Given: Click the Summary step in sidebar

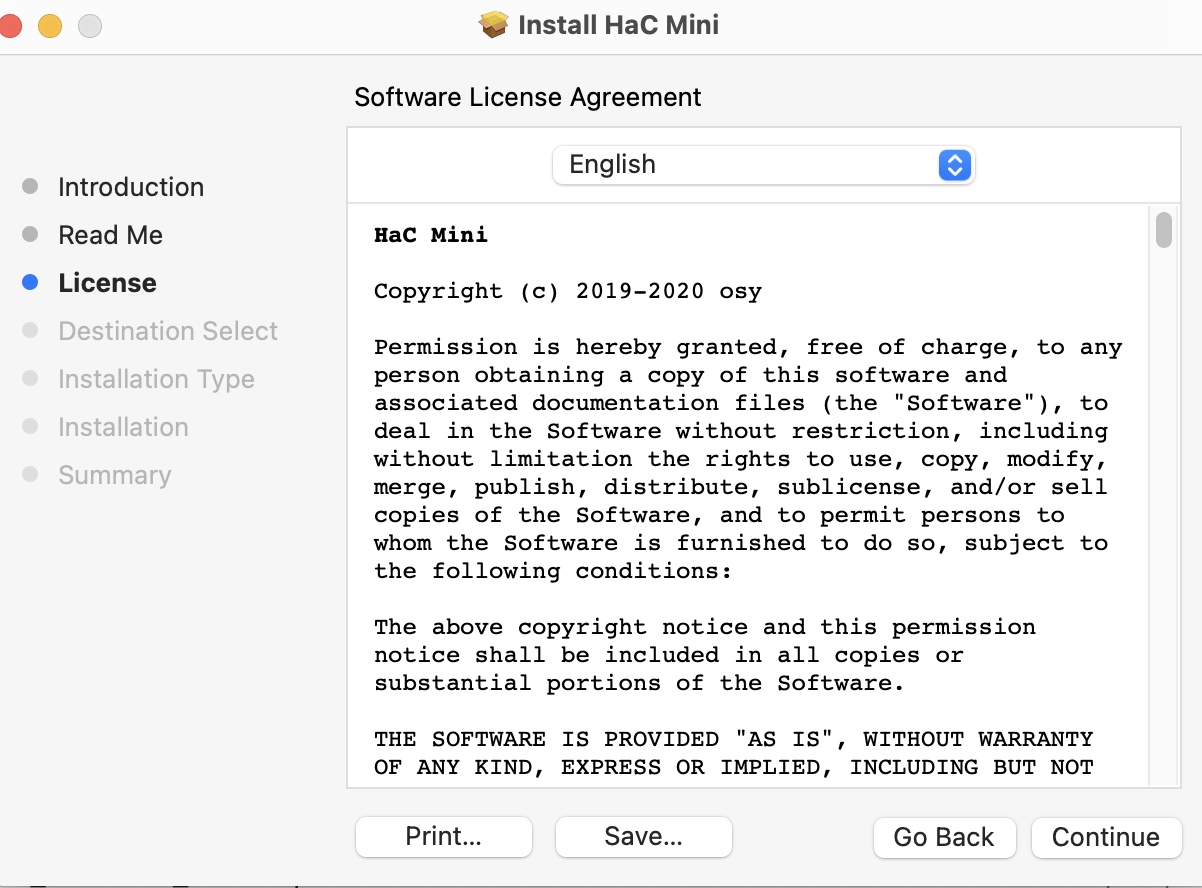Looking at the screenshot, I should [x=114, y=475].
